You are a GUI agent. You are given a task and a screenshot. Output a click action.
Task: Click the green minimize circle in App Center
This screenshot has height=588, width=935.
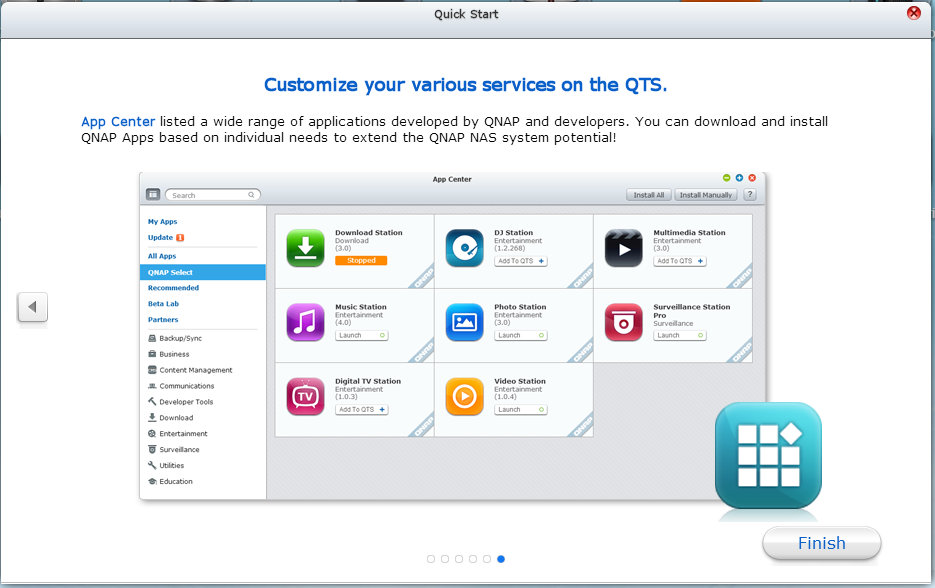pyautogui.click(x=726, y=178)
